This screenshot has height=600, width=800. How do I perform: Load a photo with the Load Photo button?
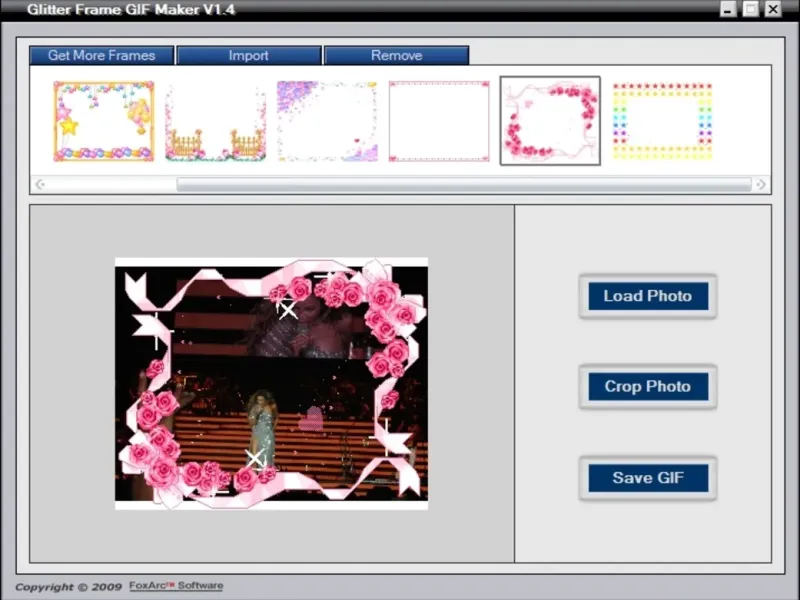tap(648, 296)
